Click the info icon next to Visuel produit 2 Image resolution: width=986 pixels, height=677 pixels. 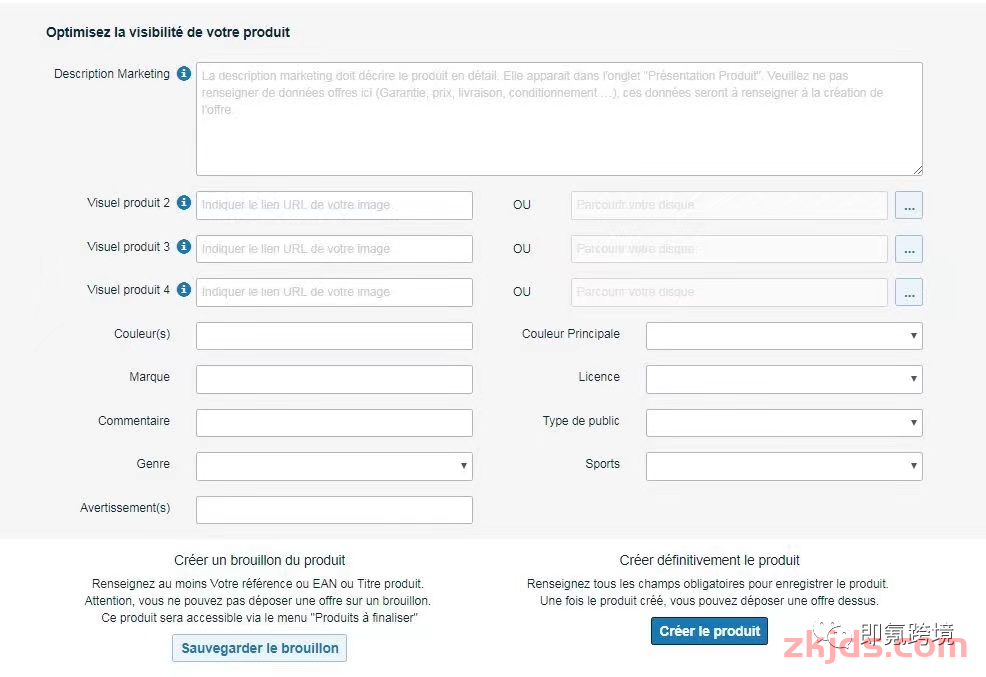(x=184, y=202)
